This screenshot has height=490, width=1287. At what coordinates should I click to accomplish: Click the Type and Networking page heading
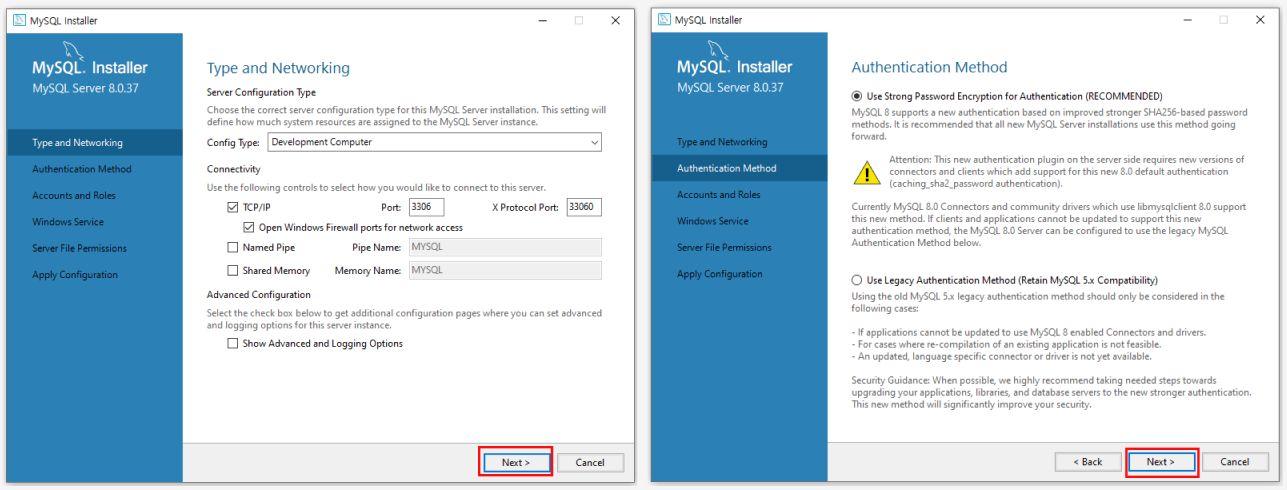278,68
